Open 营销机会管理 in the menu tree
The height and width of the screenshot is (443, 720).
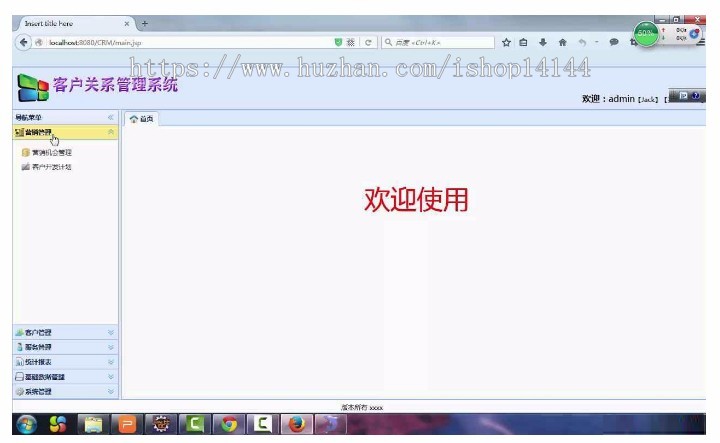(x=51, y=152)
